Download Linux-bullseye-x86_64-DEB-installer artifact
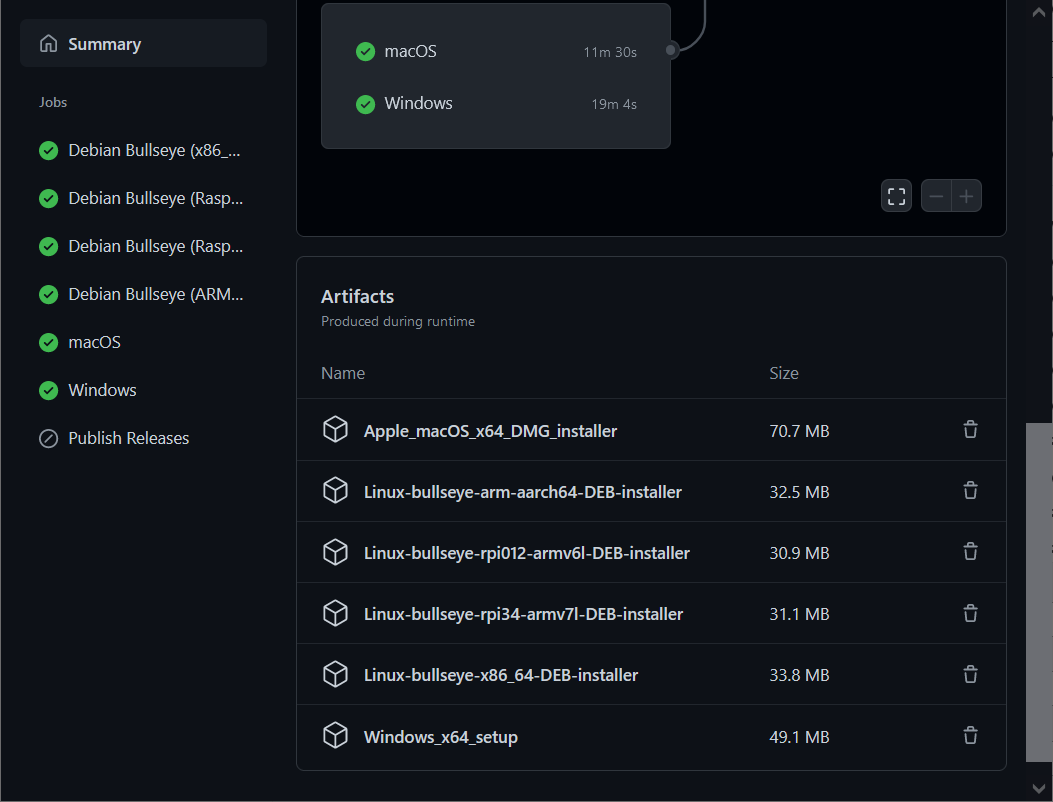The width and height of the screenshot is (1053, 802). [501, 675]
